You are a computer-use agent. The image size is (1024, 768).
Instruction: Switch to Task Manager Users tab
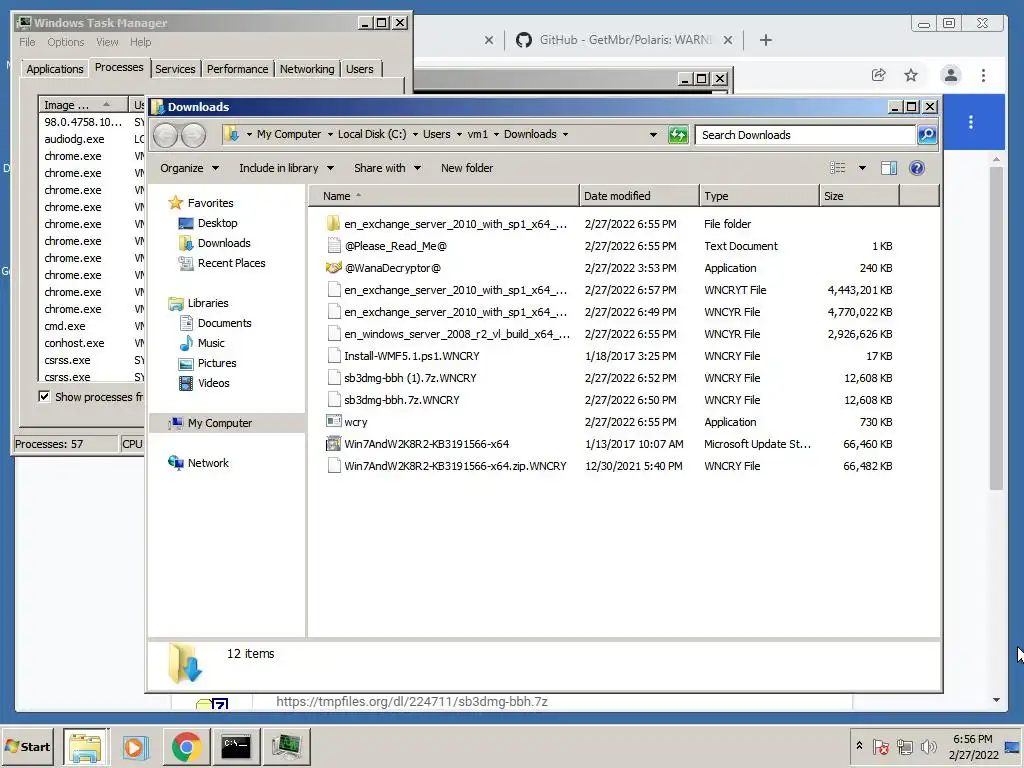[x=360, y=69]
